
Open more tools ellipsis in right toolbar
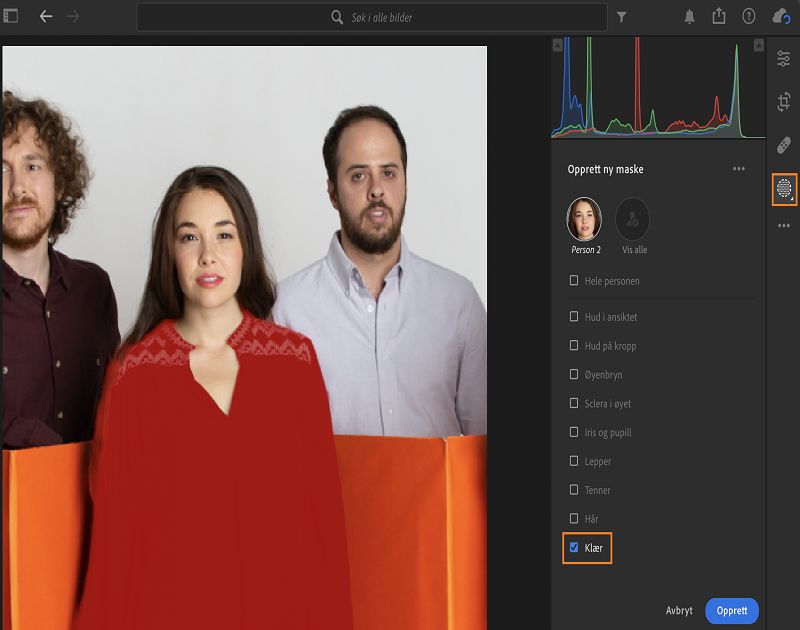pos(784,225)
